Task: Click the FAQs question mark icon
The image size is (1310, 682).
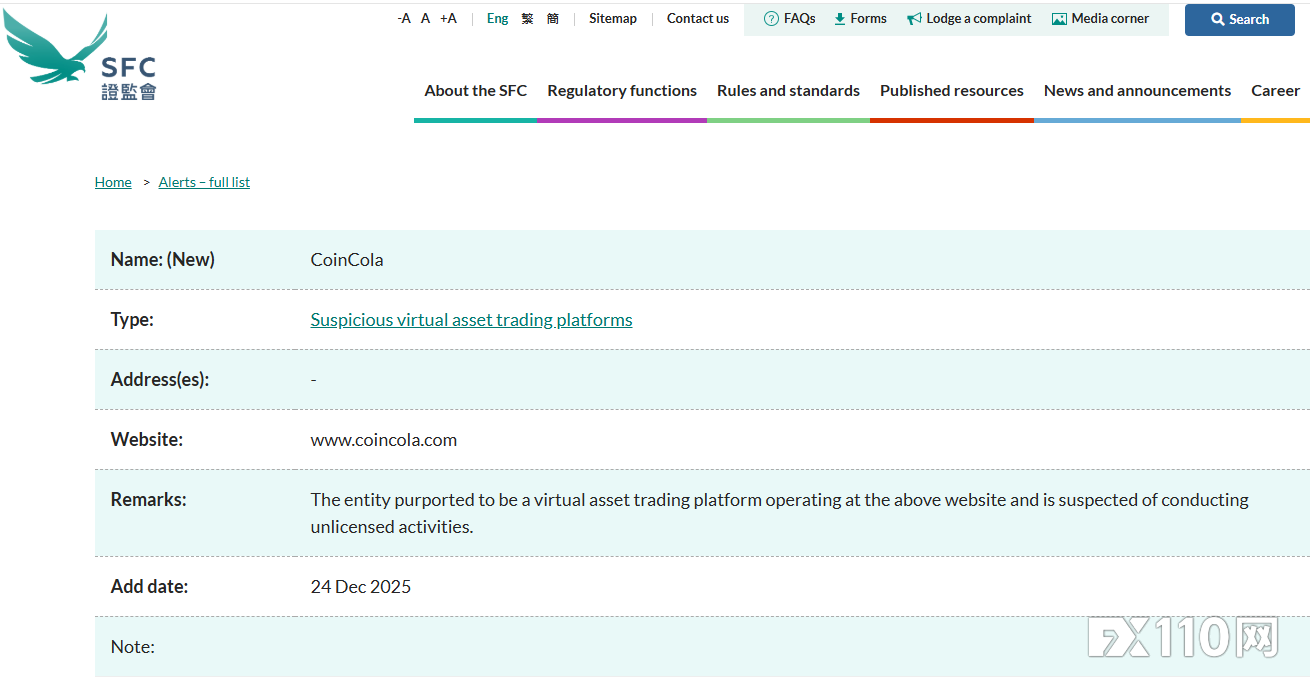Action: [x=771, y=19]
